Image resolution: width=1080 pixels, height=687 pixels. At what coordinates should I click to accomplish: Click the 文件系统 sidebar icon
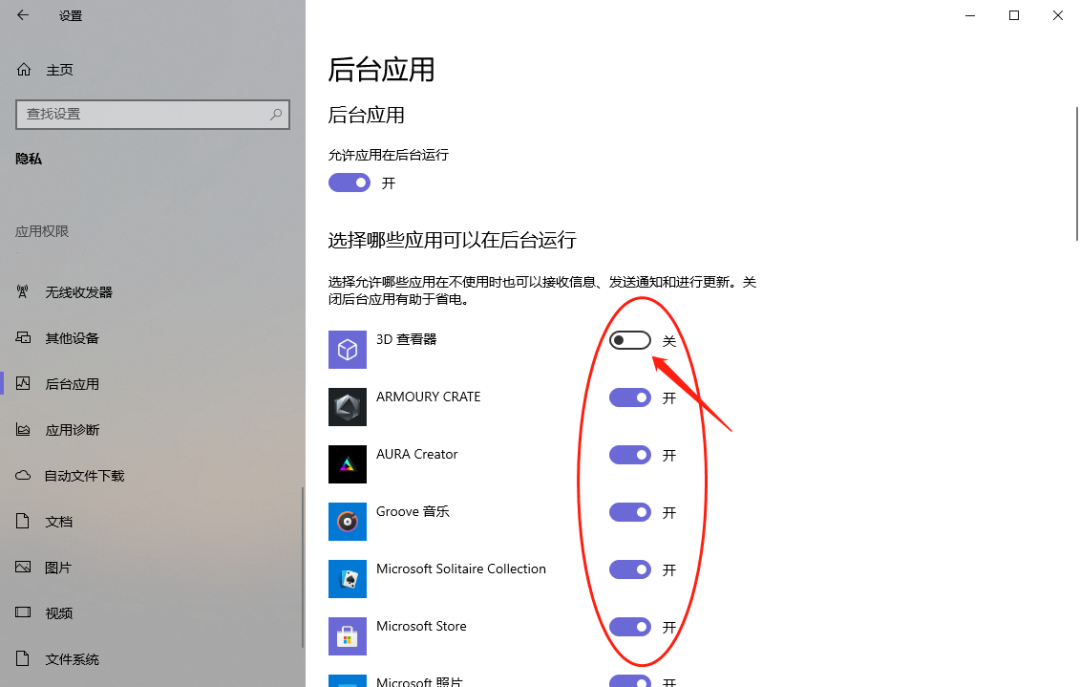tap(23, 659)
